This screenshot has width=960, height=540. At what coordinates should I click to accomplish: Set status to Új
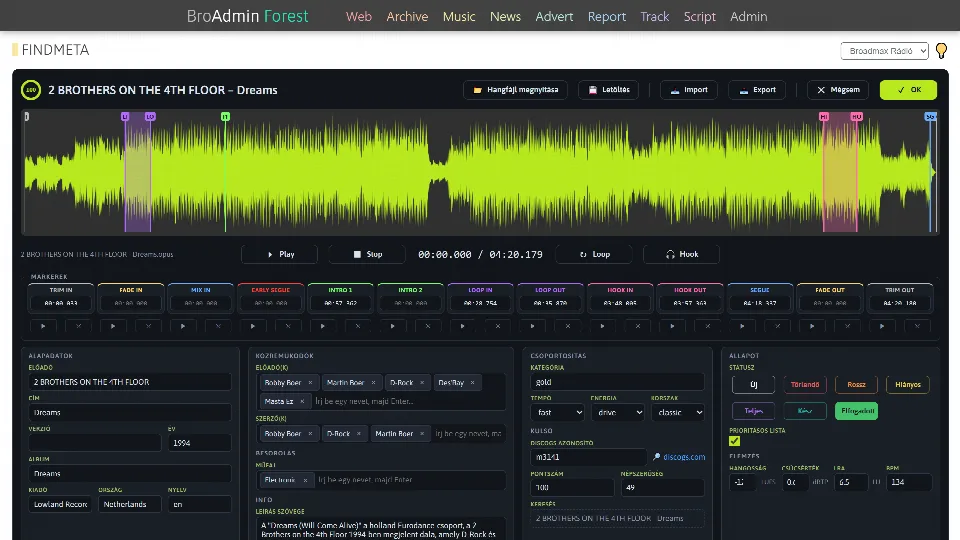[x=754, y=384]
